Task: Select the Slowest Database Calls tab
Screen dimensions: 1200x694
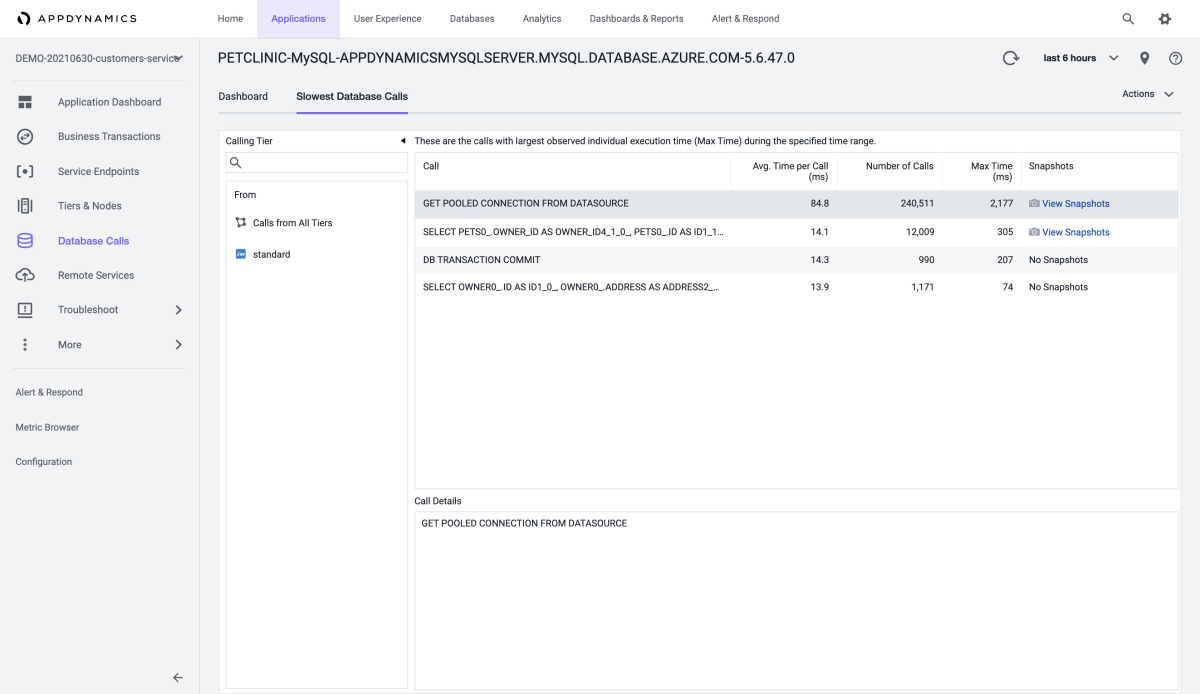Action: point(352,96)
